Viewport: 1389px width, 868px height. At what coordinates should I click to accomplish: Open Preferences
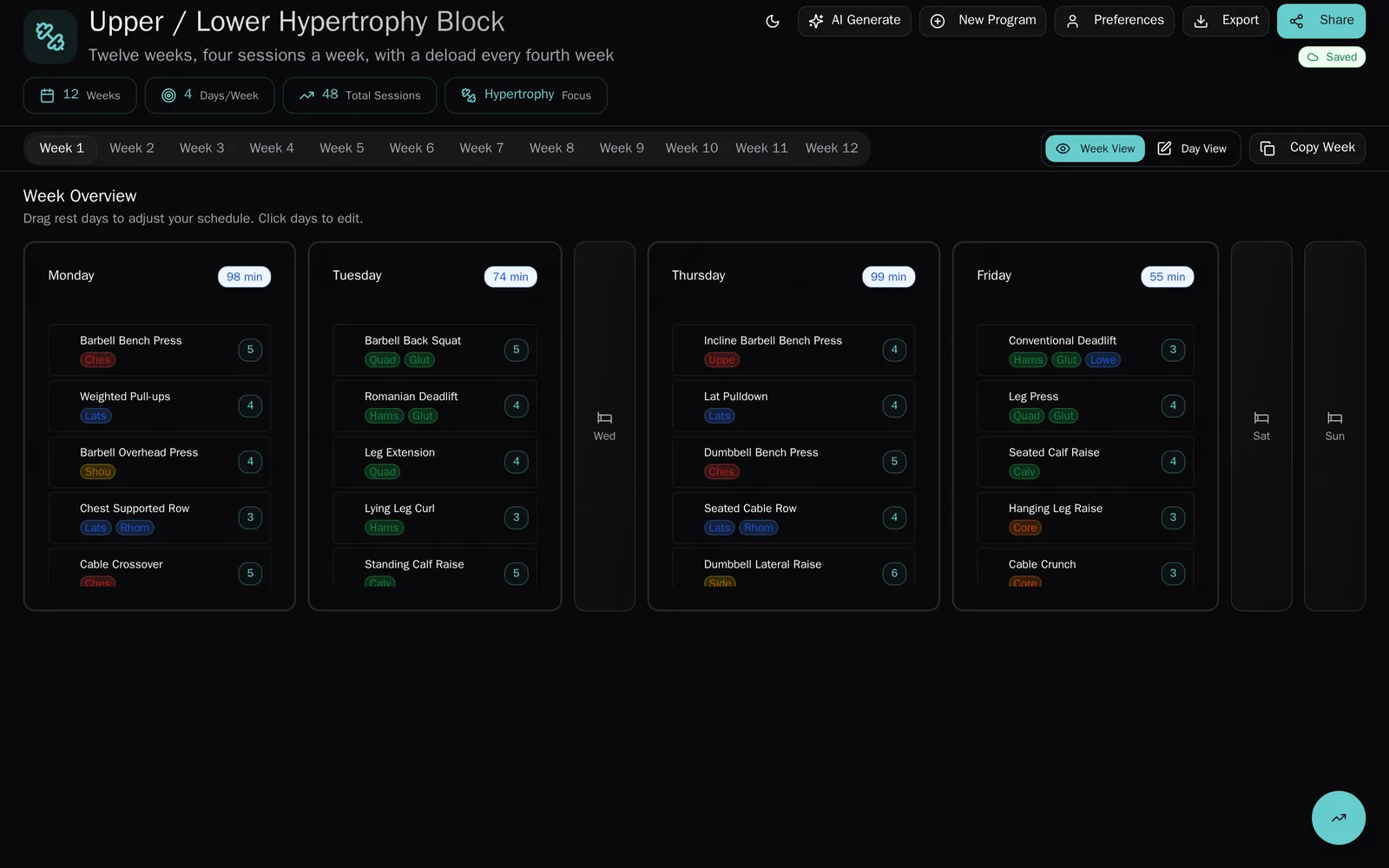1115,21
